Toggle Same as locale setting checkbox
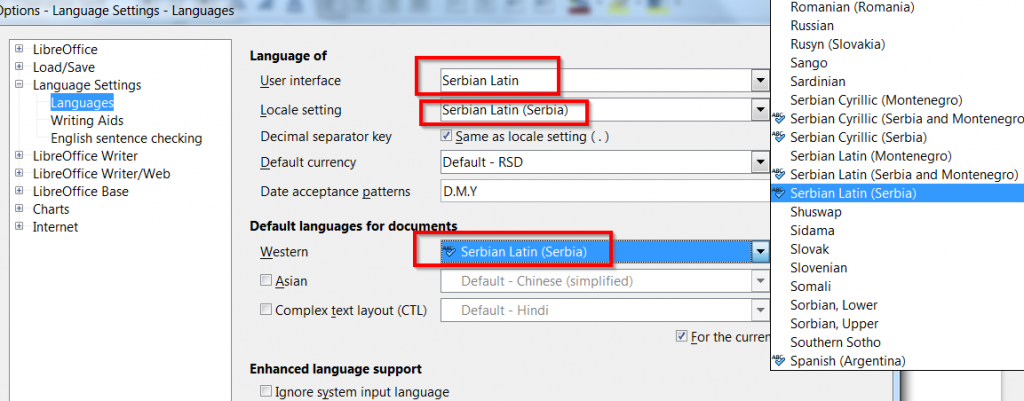 (x=447, y=136)
